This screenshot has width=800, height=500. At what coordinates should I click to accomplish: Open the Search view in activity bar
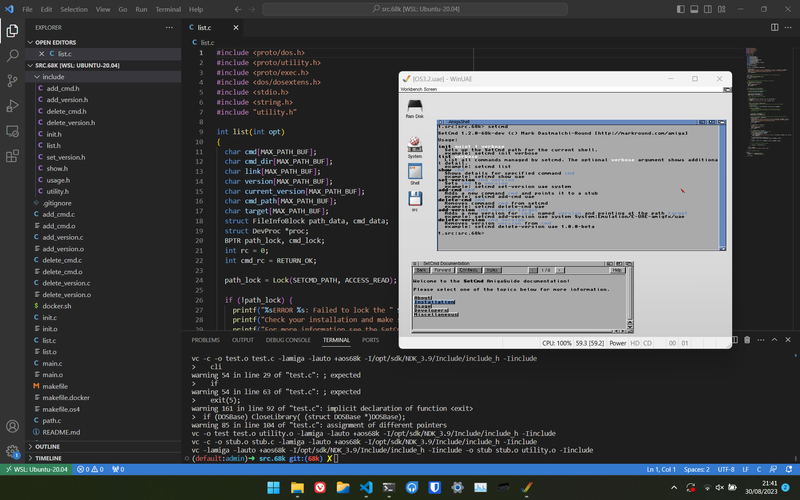[x=12, y=54]
